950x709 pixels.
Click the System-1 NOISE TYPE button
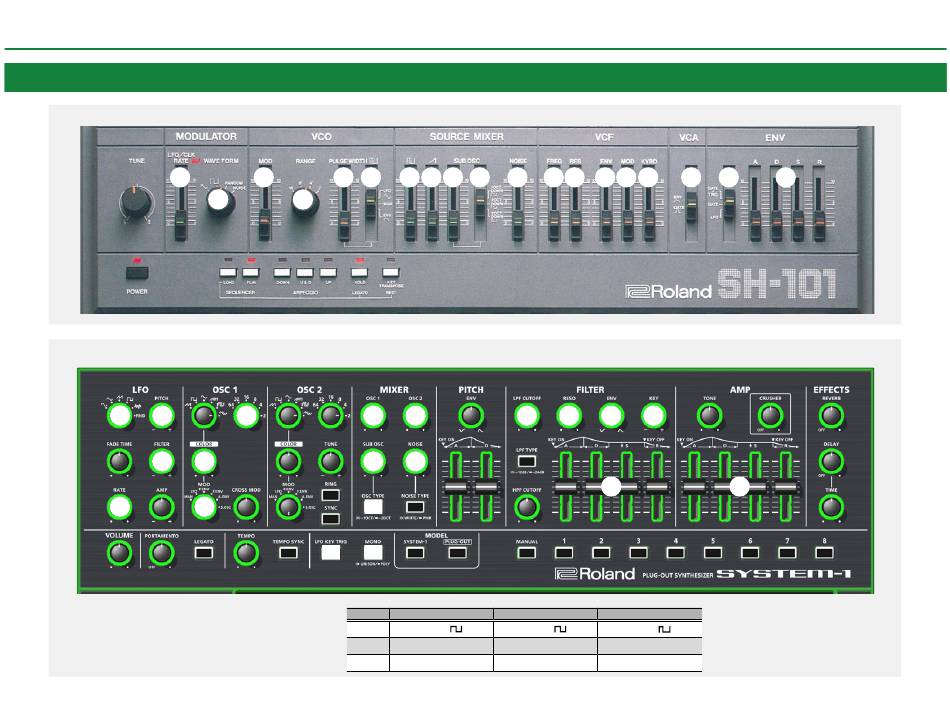click(x=415, y=507)
